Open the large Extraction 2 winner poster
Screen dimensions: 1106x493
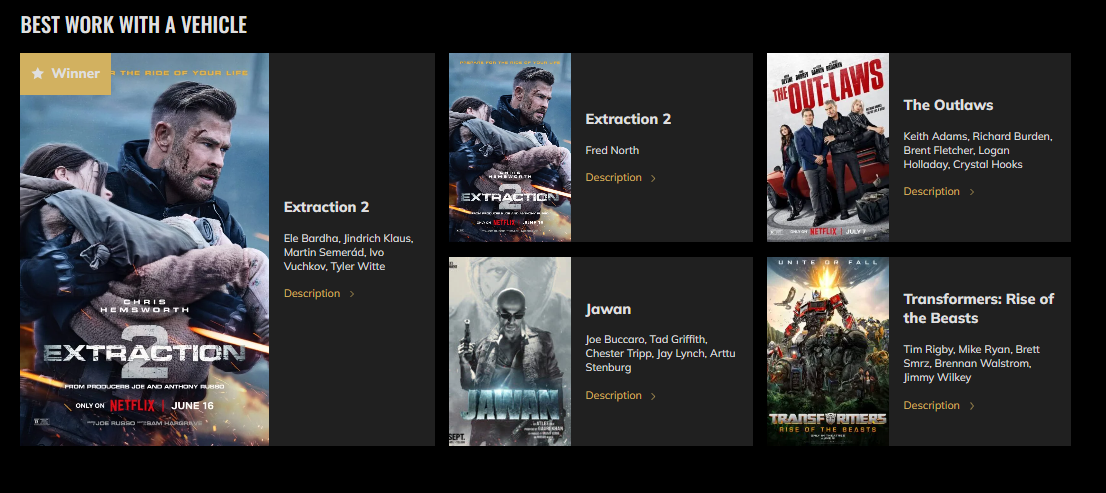(145, 250)
